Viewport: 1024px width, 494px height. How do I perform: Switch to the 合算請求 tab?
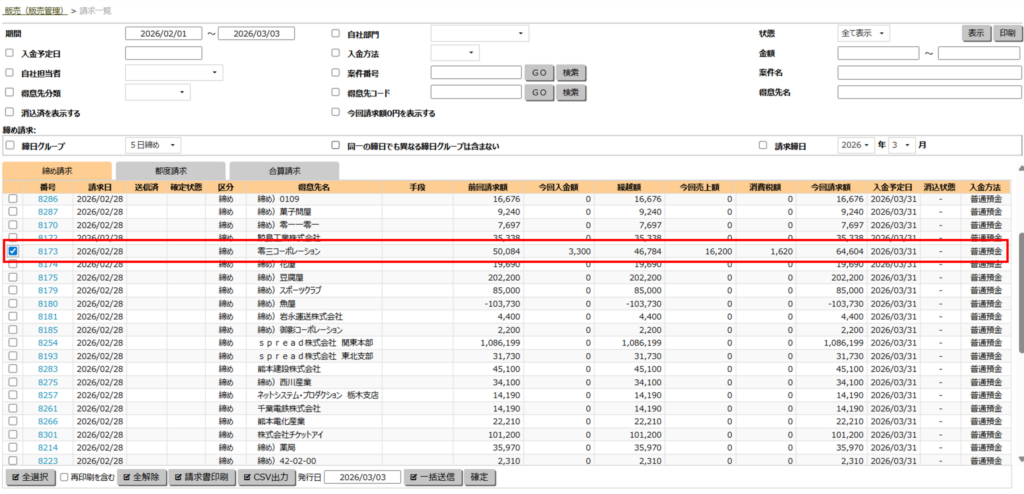coord(285,171)
